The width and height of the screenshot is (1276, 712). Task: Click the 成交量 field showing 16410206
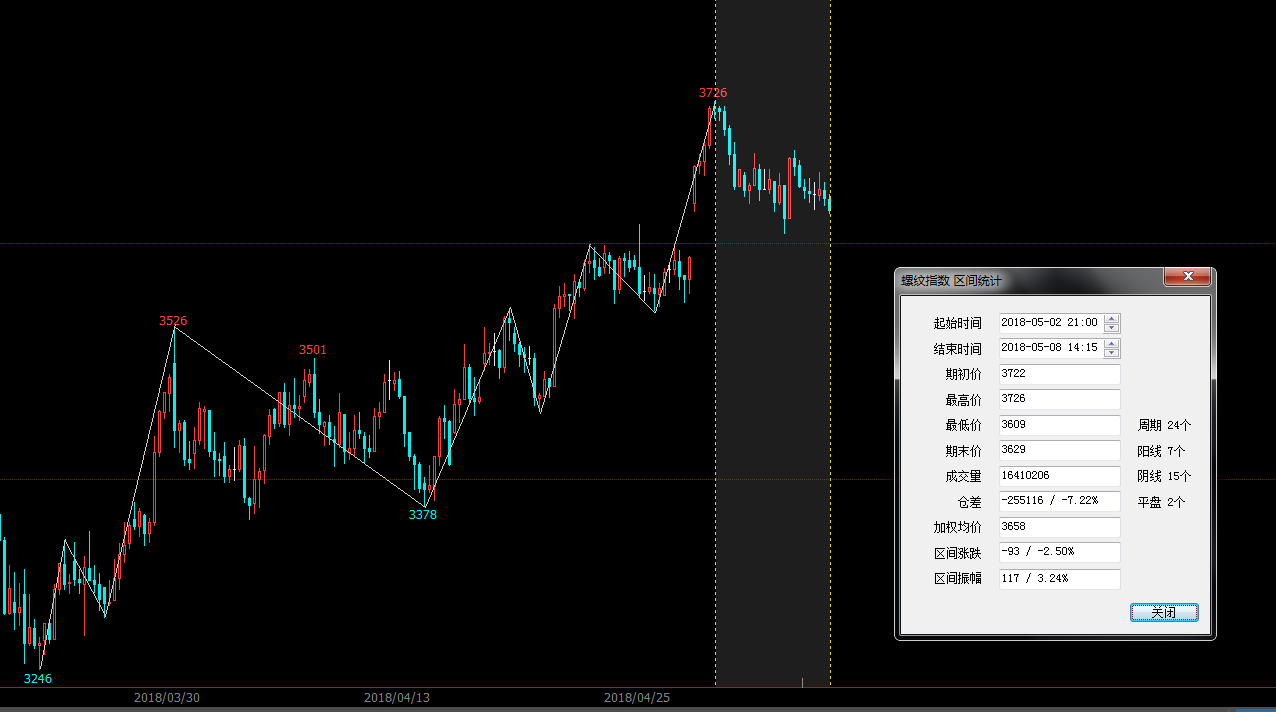point(1060,476)
